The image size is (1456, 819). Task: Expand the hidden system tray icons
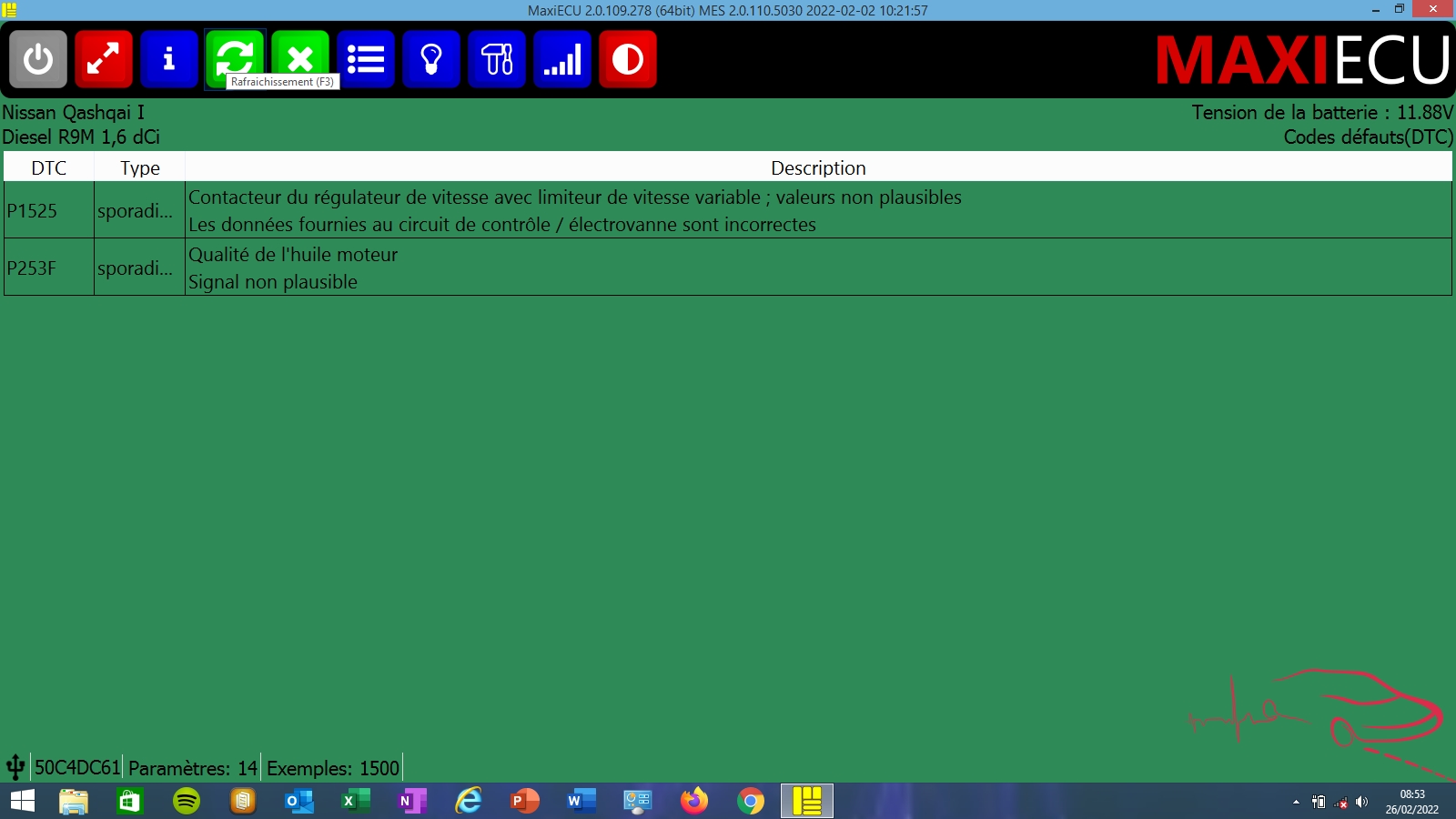(1296, 802)
